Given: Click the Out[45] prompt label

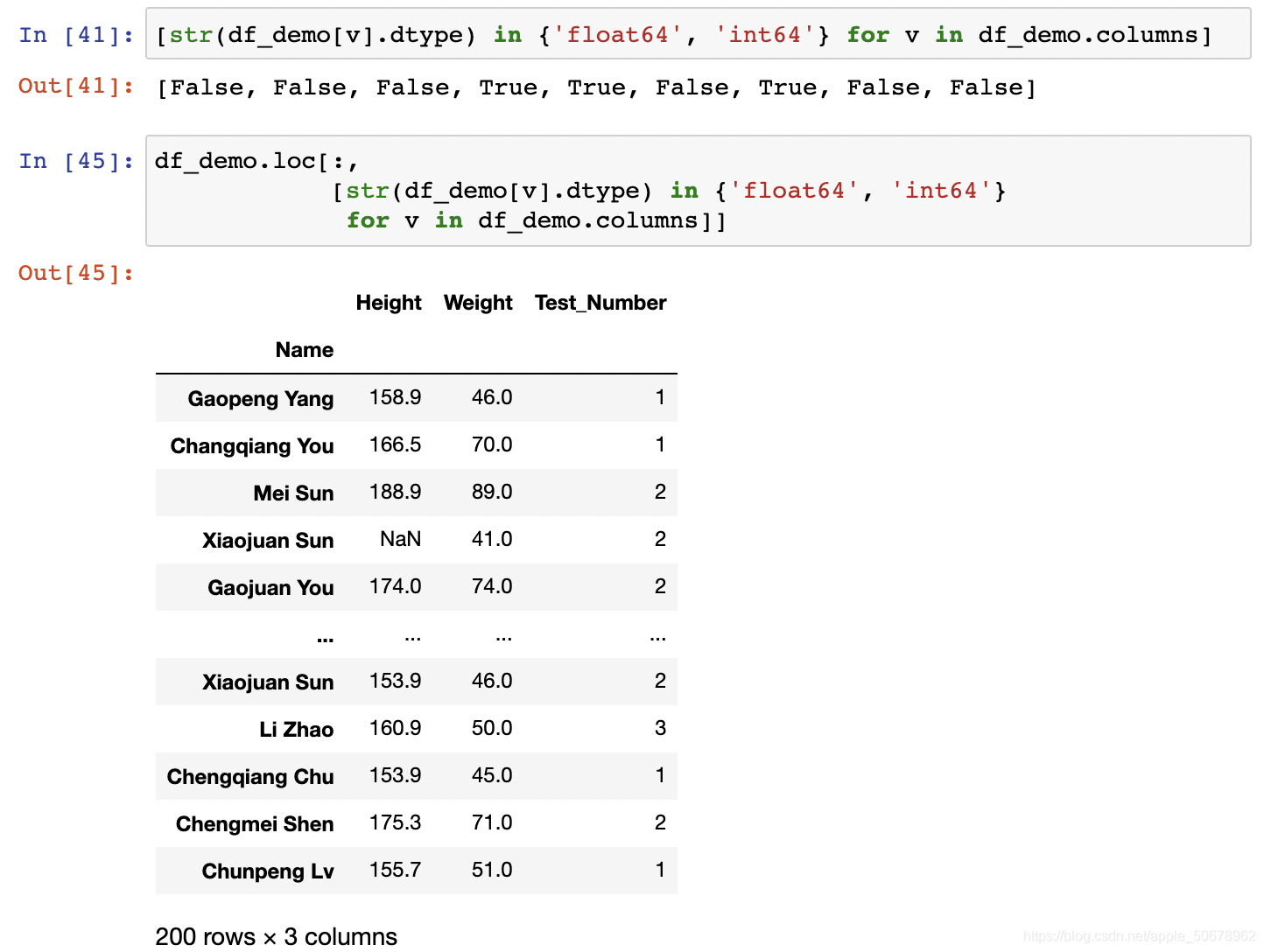Looking at the screenshot, I should coord(76,273).
